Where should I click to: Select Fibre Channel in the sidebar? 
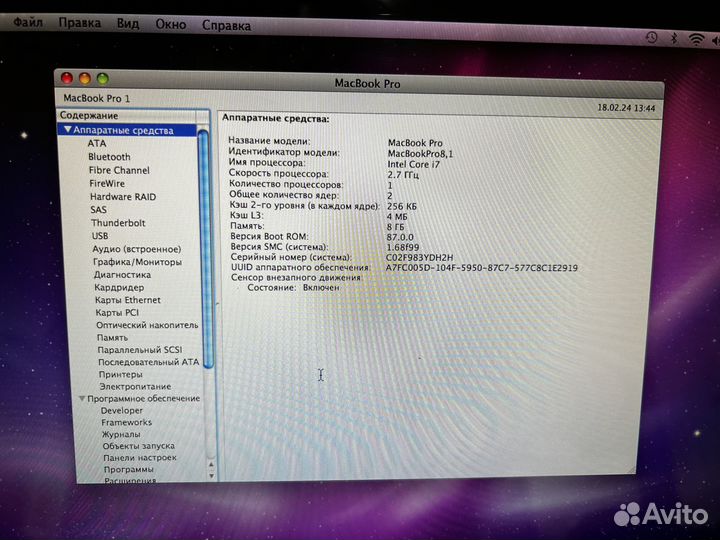point(119,170)
